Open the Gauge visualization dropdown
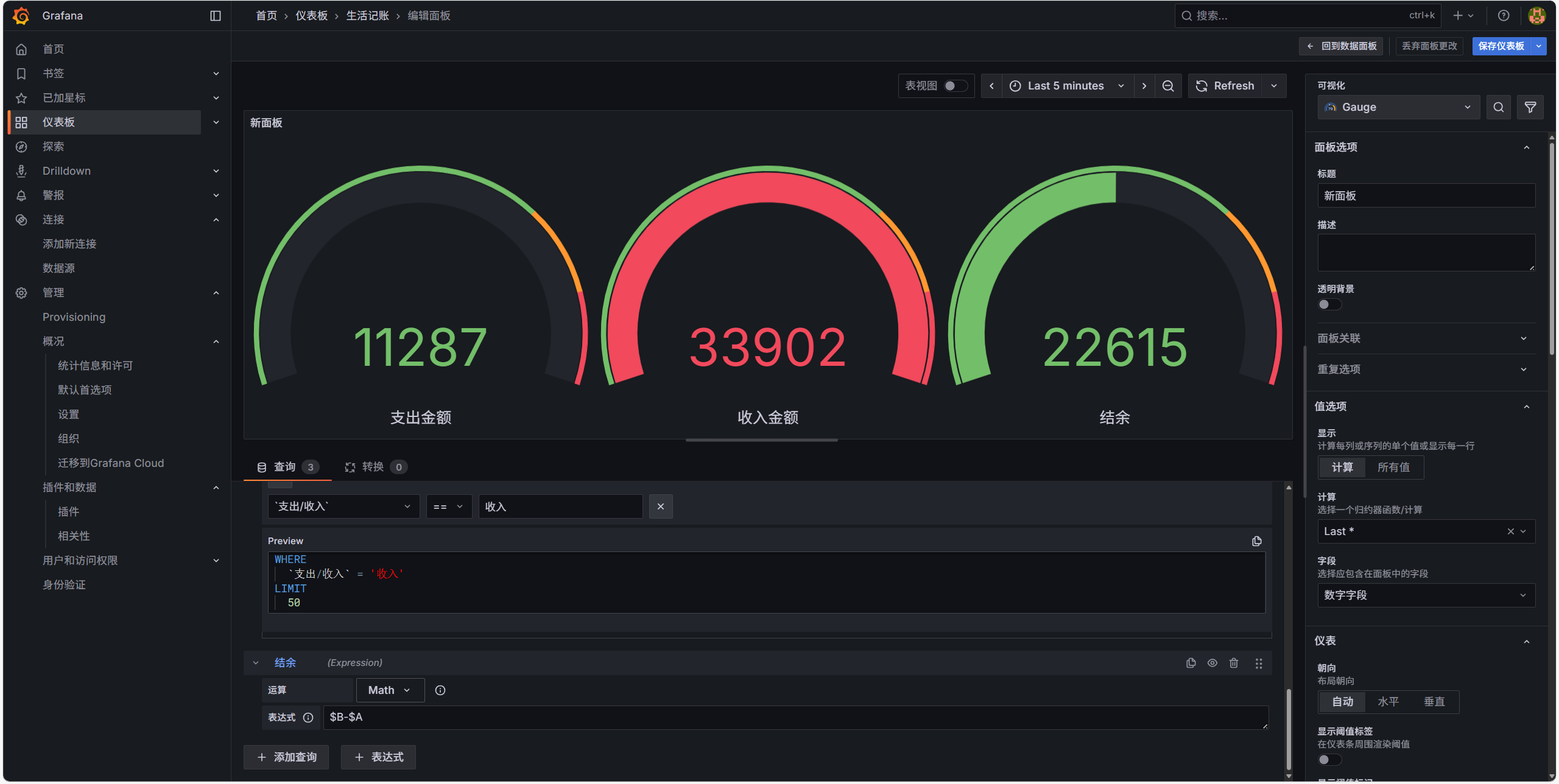This screenshot has width=1559, height=784. click(x=1398, y=107)
